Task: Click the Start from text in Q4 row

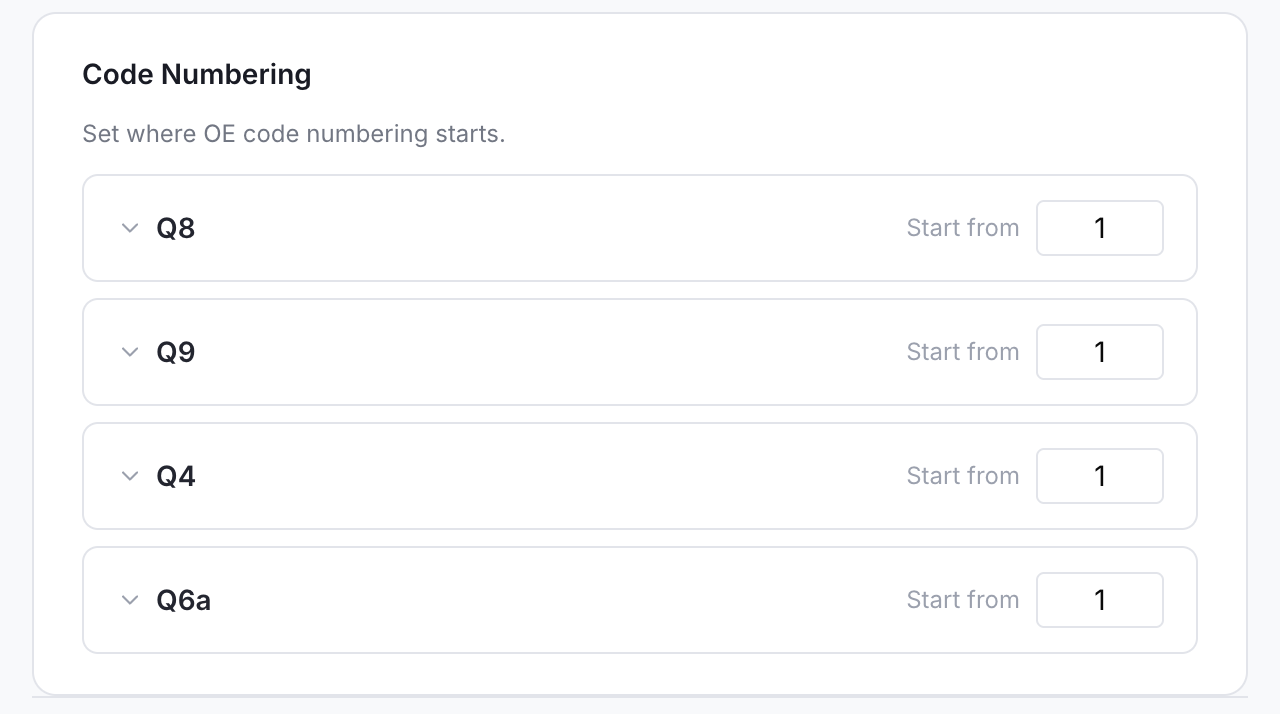Action: tap(962, 476)
